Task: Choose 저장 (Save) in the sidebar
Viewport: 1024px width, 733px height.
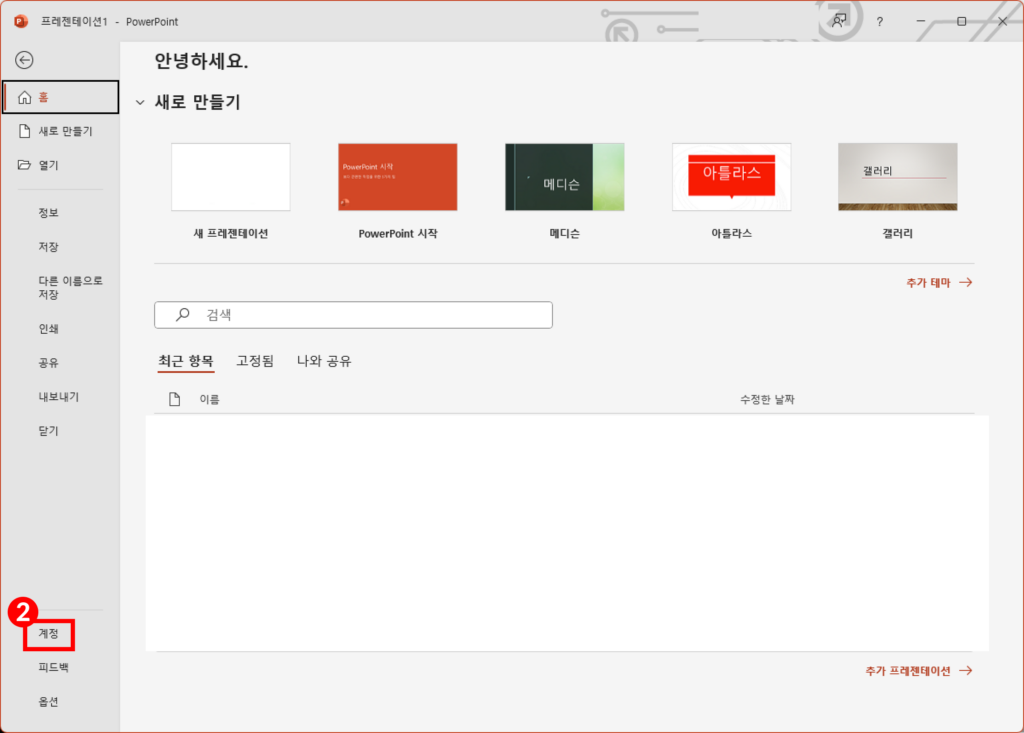Action: (48, 247)
